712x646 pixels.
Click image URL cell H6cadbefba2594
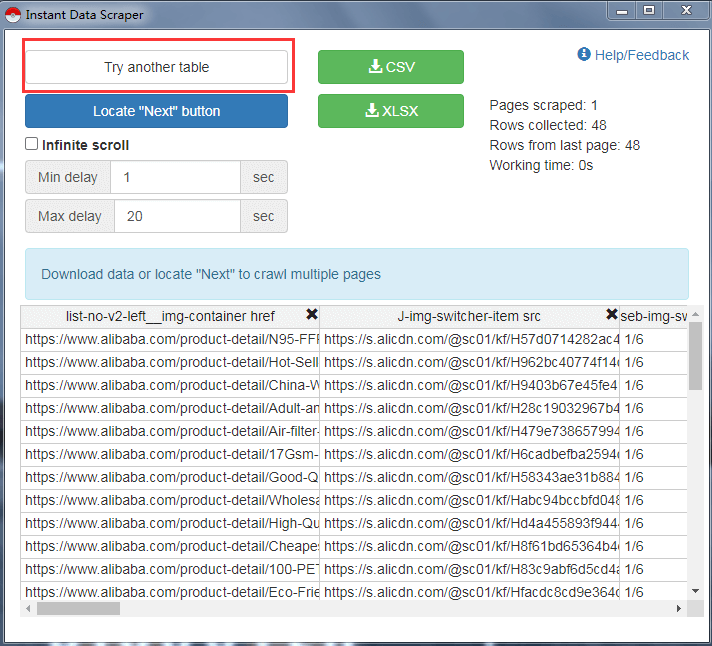[x=470, y=454]
